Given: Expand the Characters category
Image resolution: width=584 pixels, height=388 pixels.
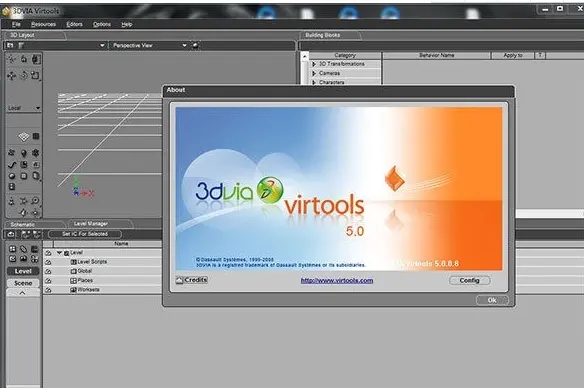Looking at the screenshot, I should 314,82.
